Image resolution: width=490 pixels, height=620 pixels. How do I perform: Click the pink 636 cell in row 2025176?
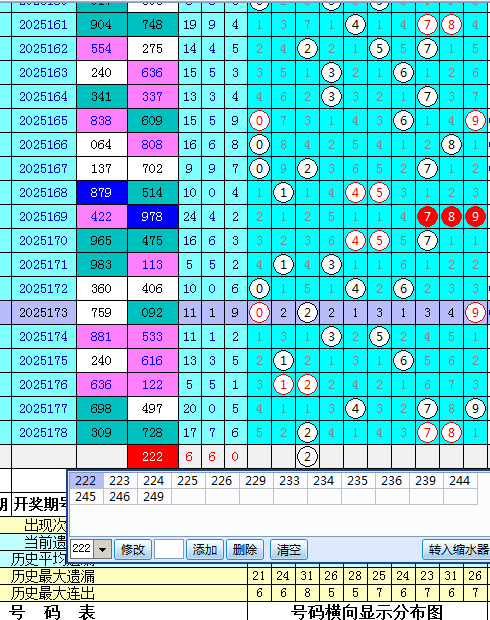click(102, 385)
